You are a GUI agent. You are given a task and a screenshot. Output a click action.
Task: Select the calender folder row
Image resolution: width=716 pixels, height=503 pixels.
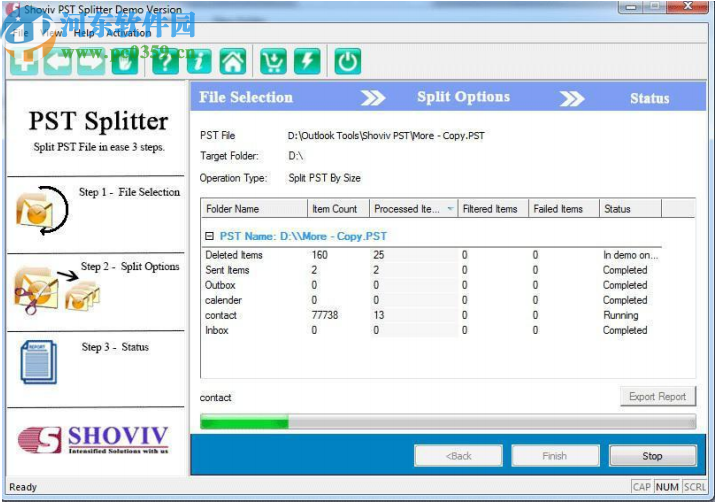click(432, 300)
